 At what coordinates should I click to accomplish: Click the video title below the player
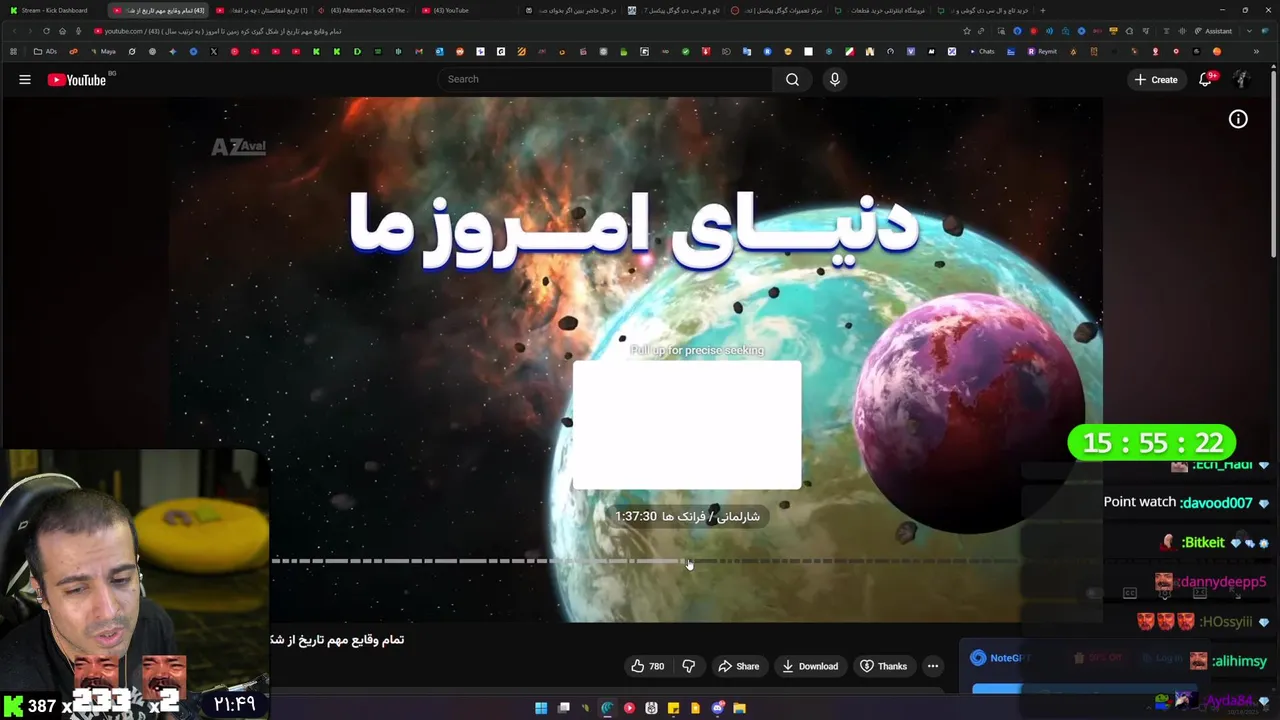[x=337, y=639]
